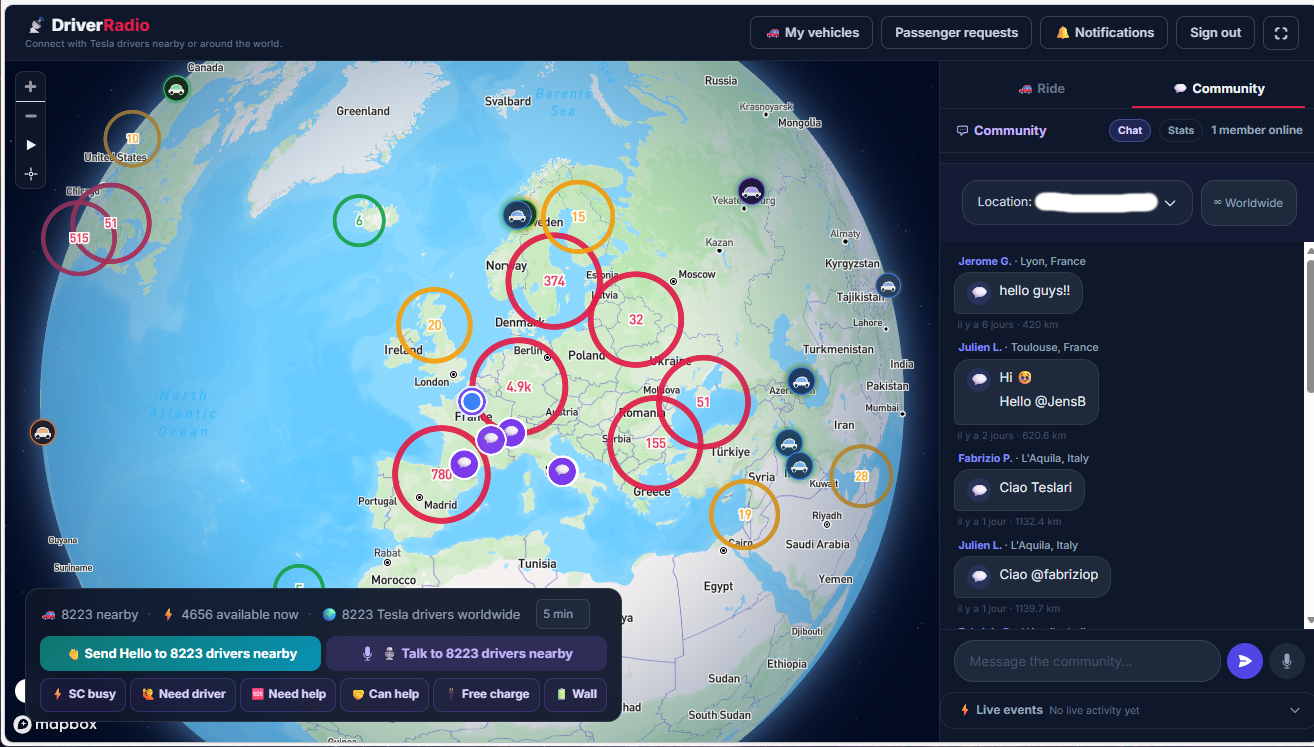Select the green car marker near Canada
The width and height of the screenshot is (1314, 747).
(176, 89)
